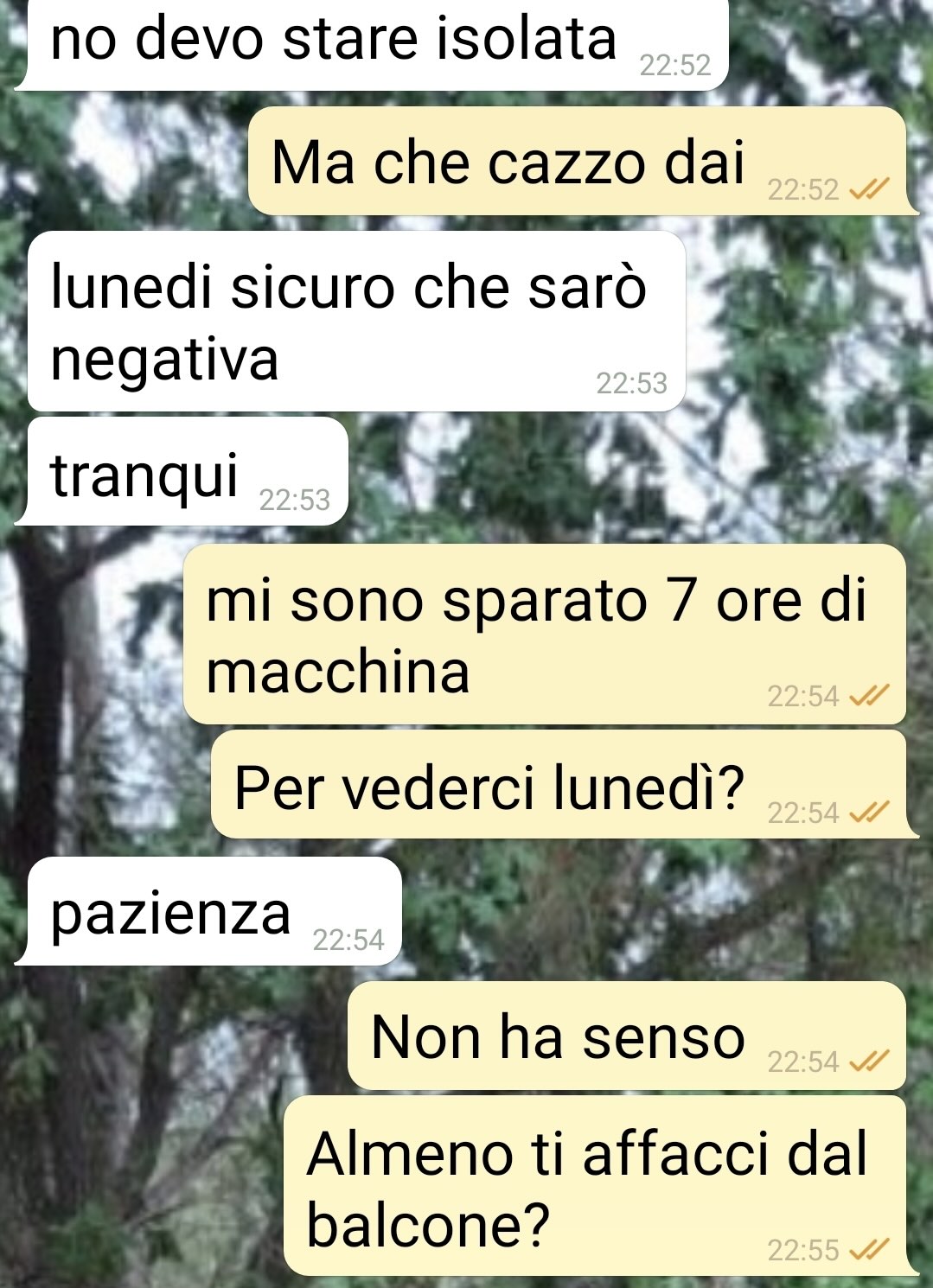
Task: Tap the check marks on the "7 ore di macchina" message
Action: coord(870,696)
